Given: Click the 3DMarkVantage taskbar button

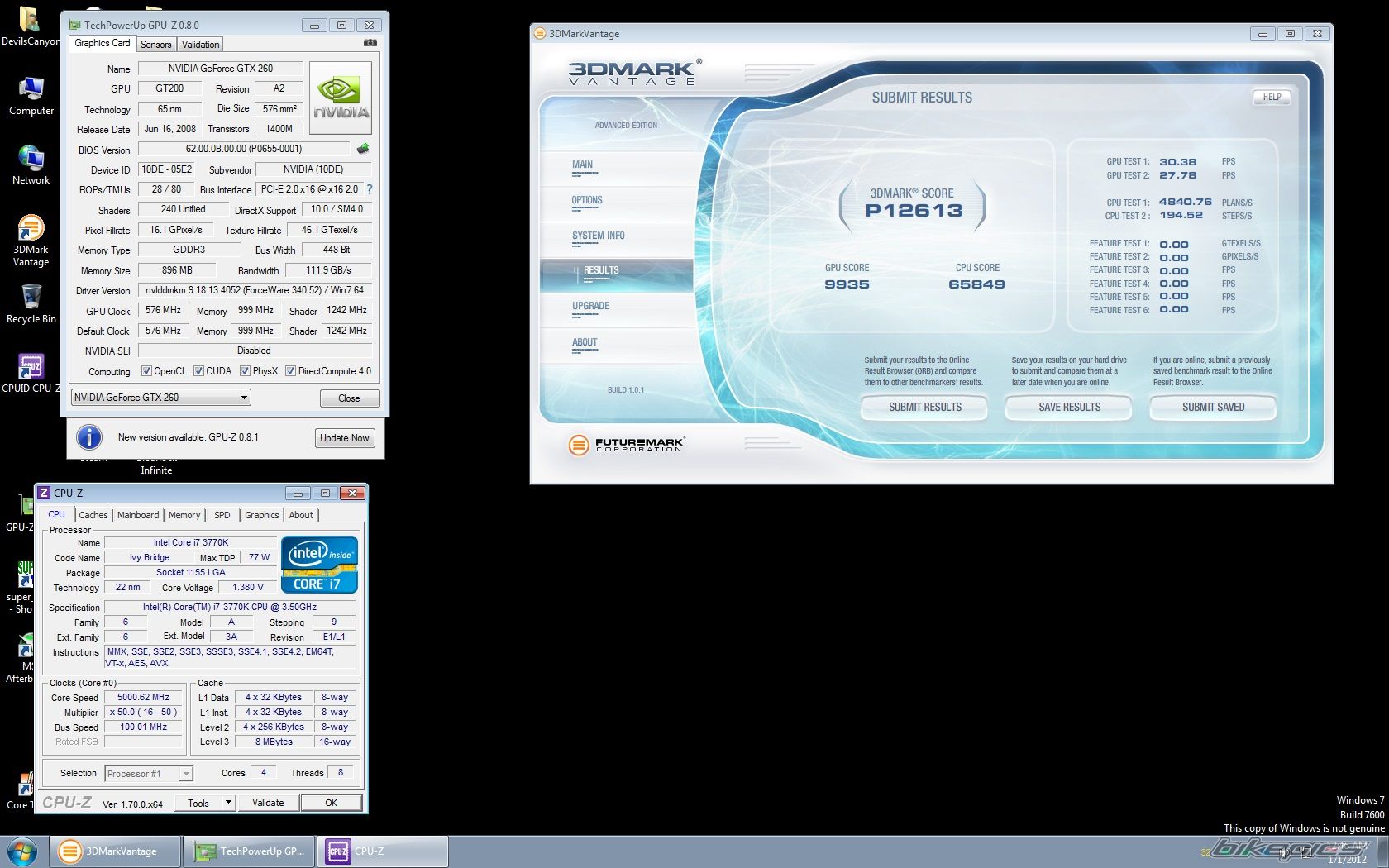Looking at the screenshot, I should pos(115,851).
